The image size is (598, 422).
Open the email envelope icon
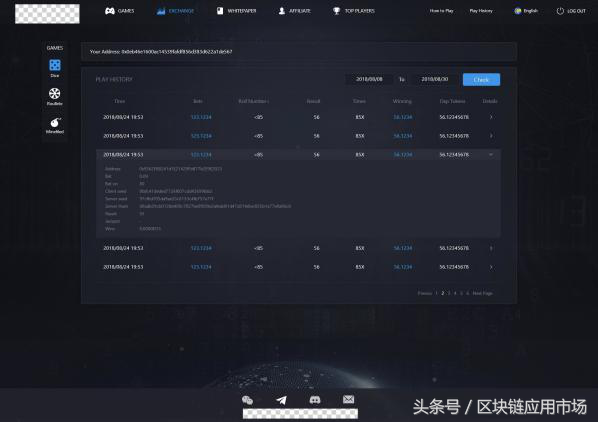click(348, 399)
